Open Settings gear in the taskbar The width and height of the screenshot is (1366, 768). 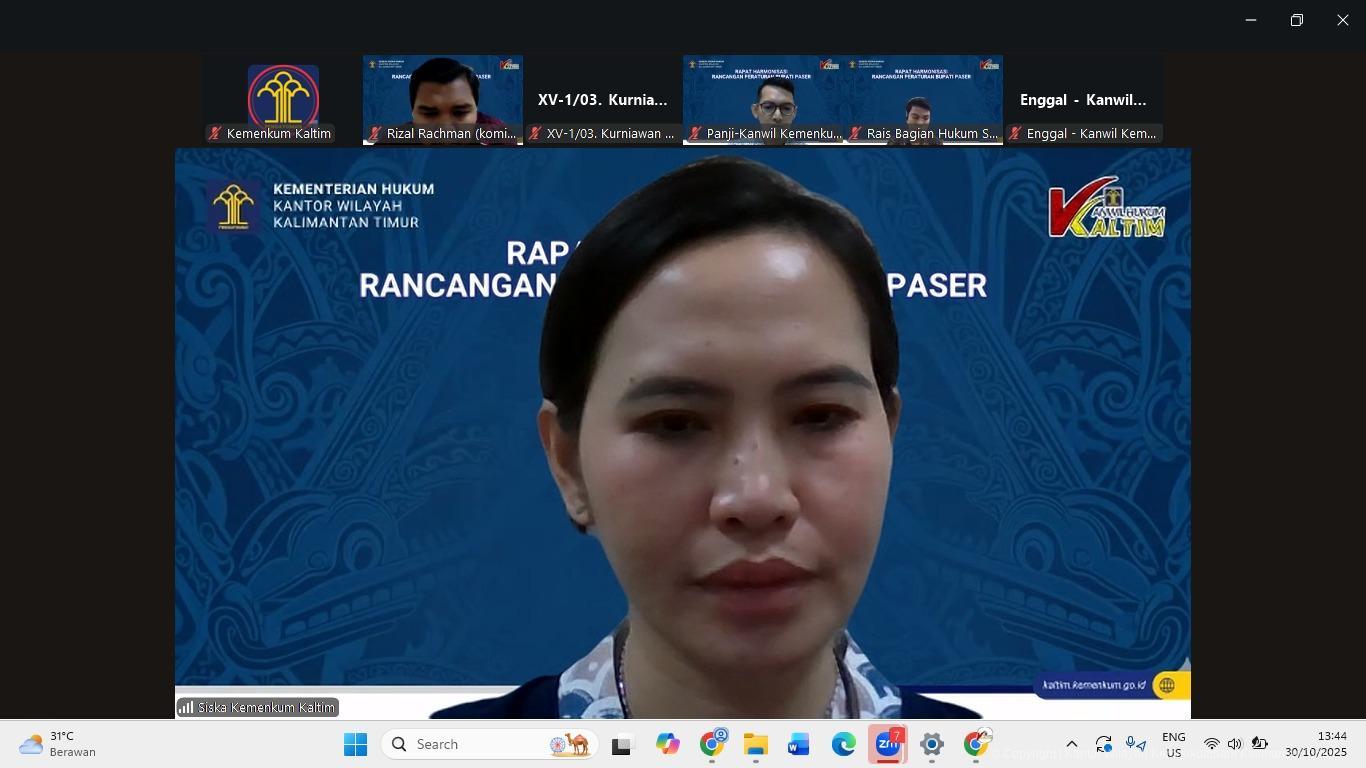[931, 744]
